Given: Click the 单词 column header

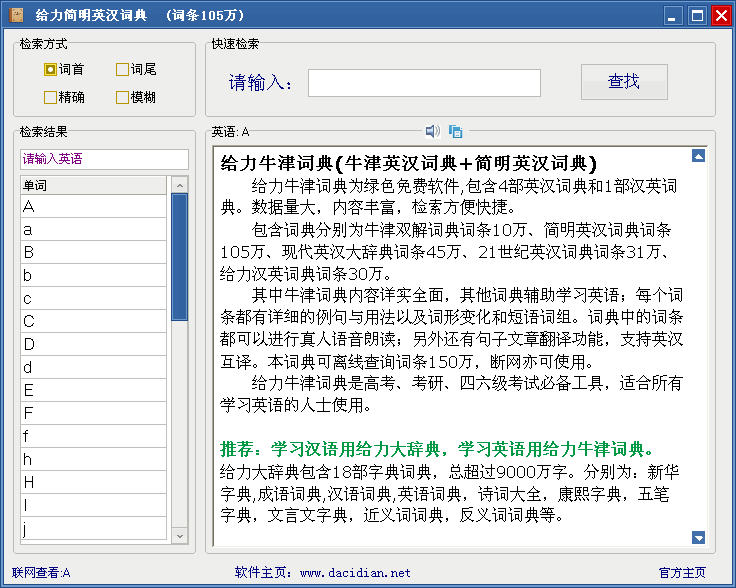Looking at the screenshot, I should [93, 185].
